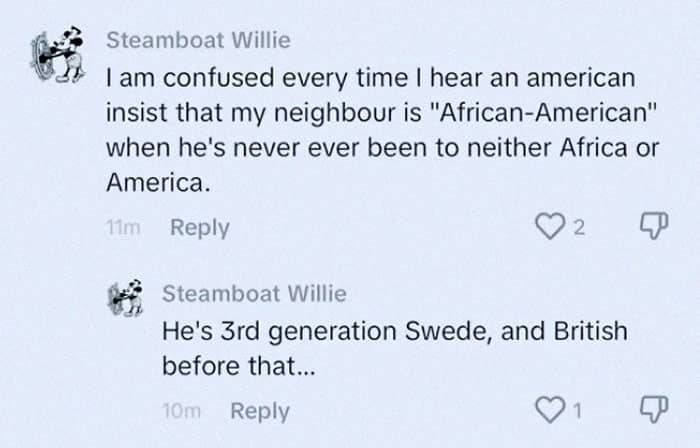This screenshot has height=448, width=700.
Task: Click the "before that..." text in the reply
Action: 238,366
